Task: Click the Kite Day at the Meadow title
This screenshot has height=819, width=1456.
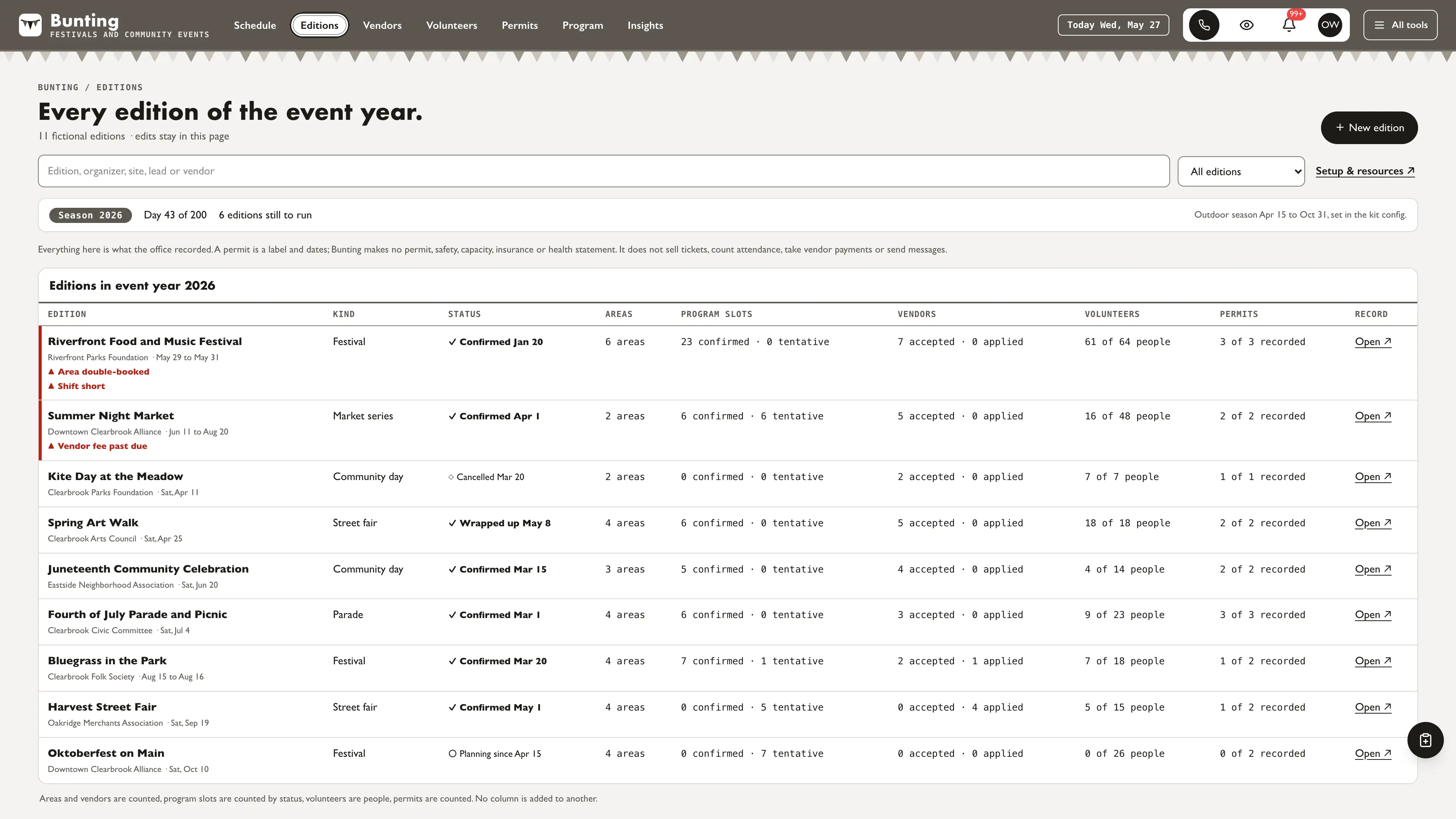Action: pyautogui.click(x=115, y=477)
